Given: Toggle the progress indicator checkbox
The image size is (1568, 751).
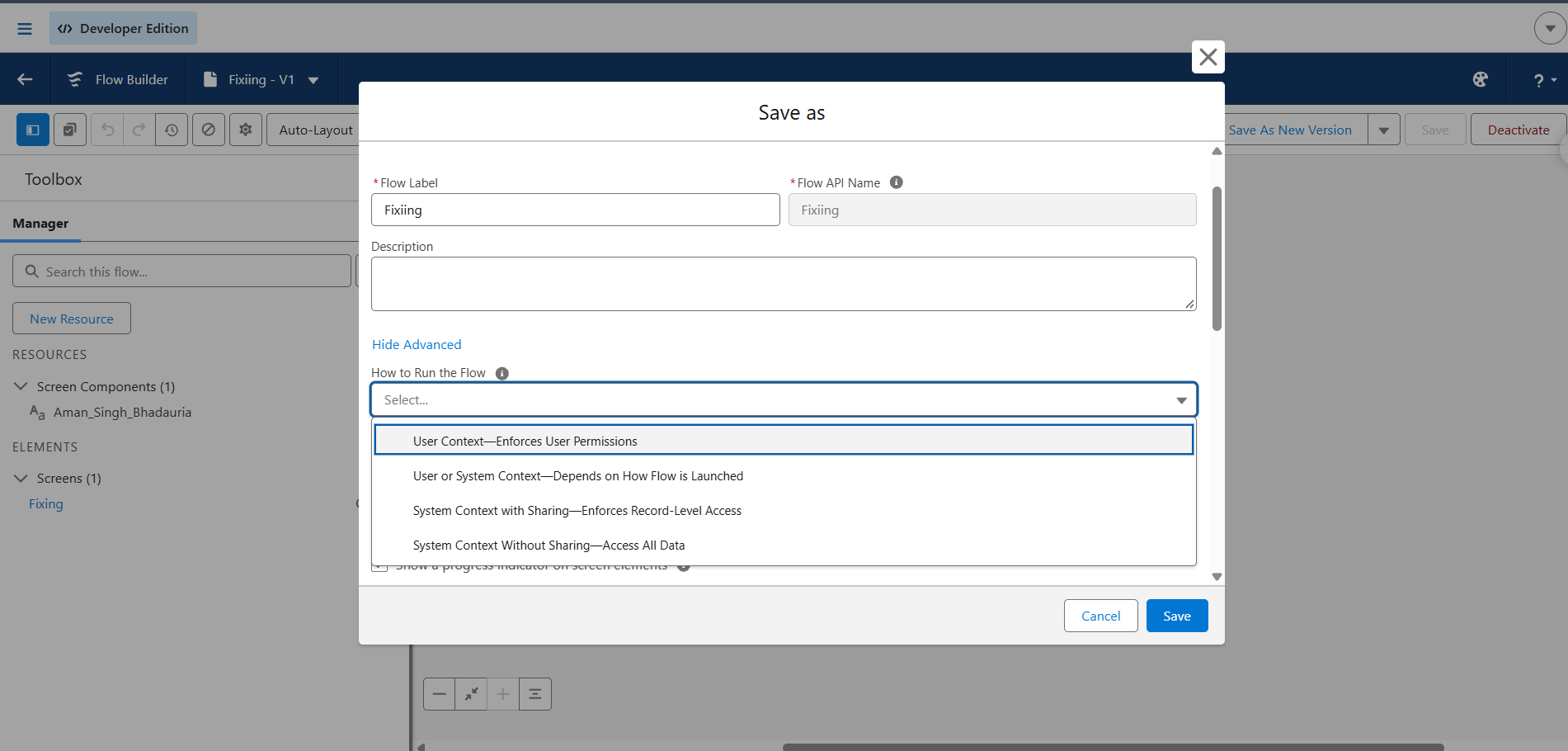Looking at the screenshot, I should (x=379, y=566).
